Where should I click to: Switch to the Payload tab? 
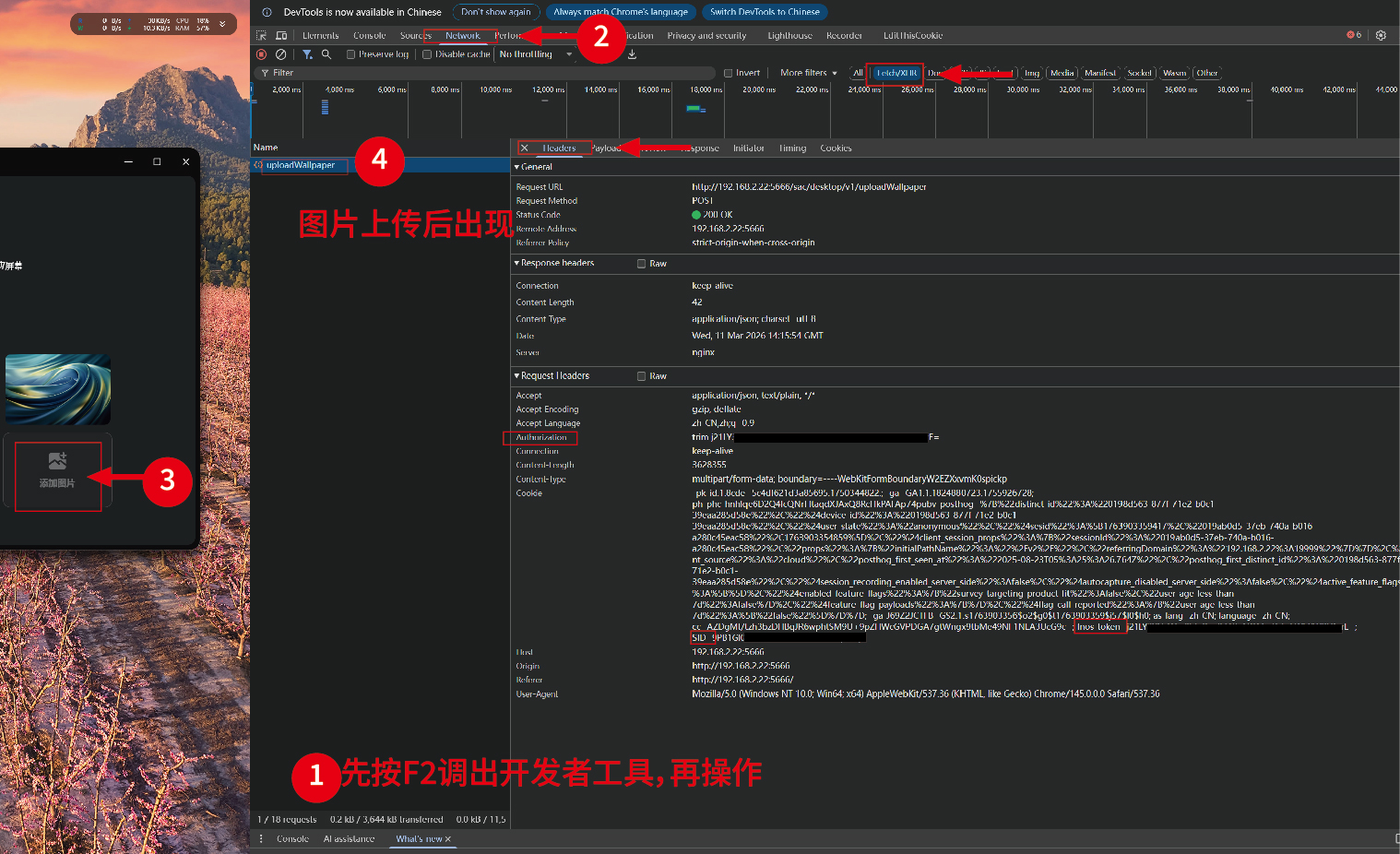tap(606, 148)
